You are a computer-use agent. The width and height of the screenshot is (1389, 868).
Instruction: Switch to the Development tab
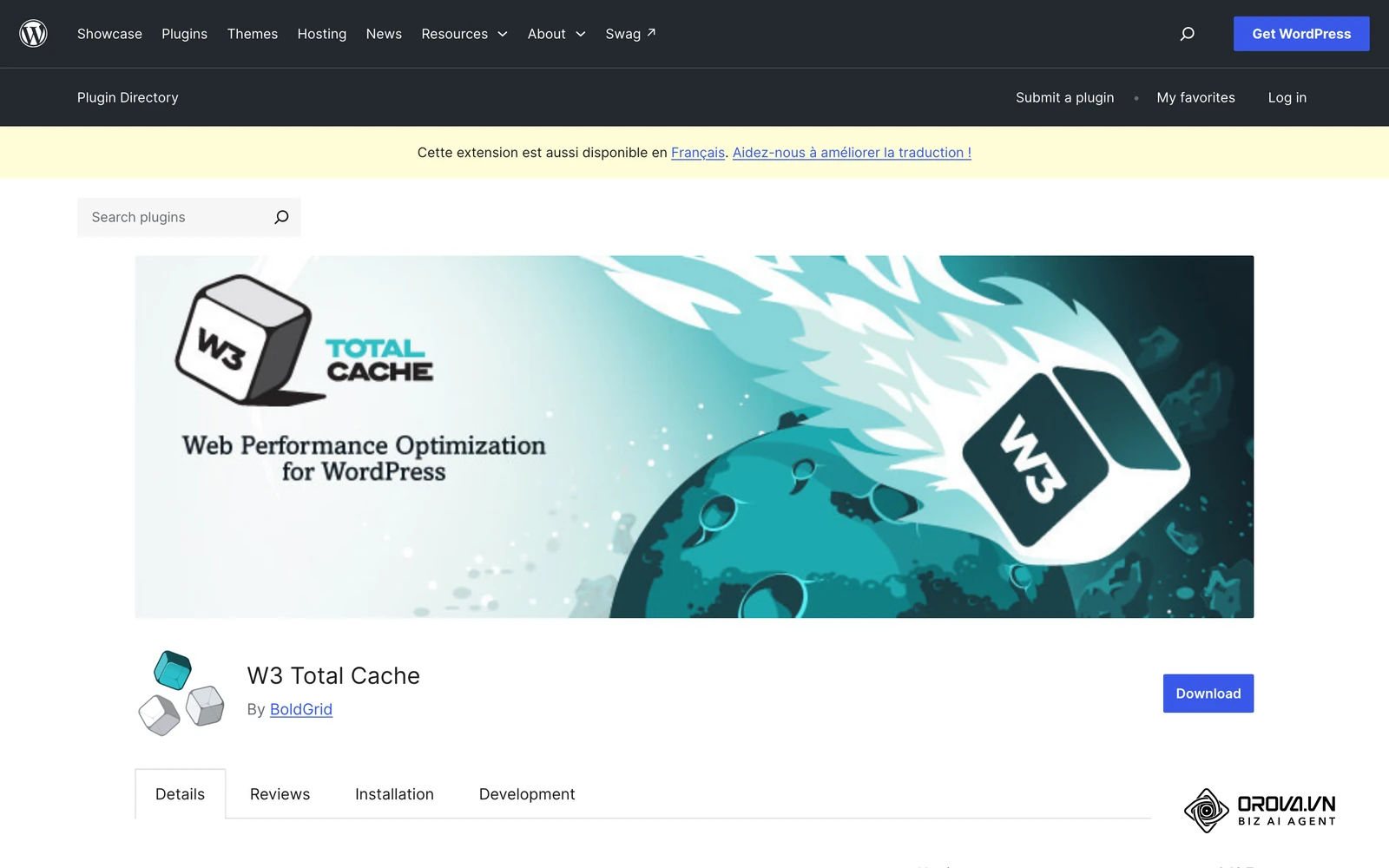click(527, 794)
